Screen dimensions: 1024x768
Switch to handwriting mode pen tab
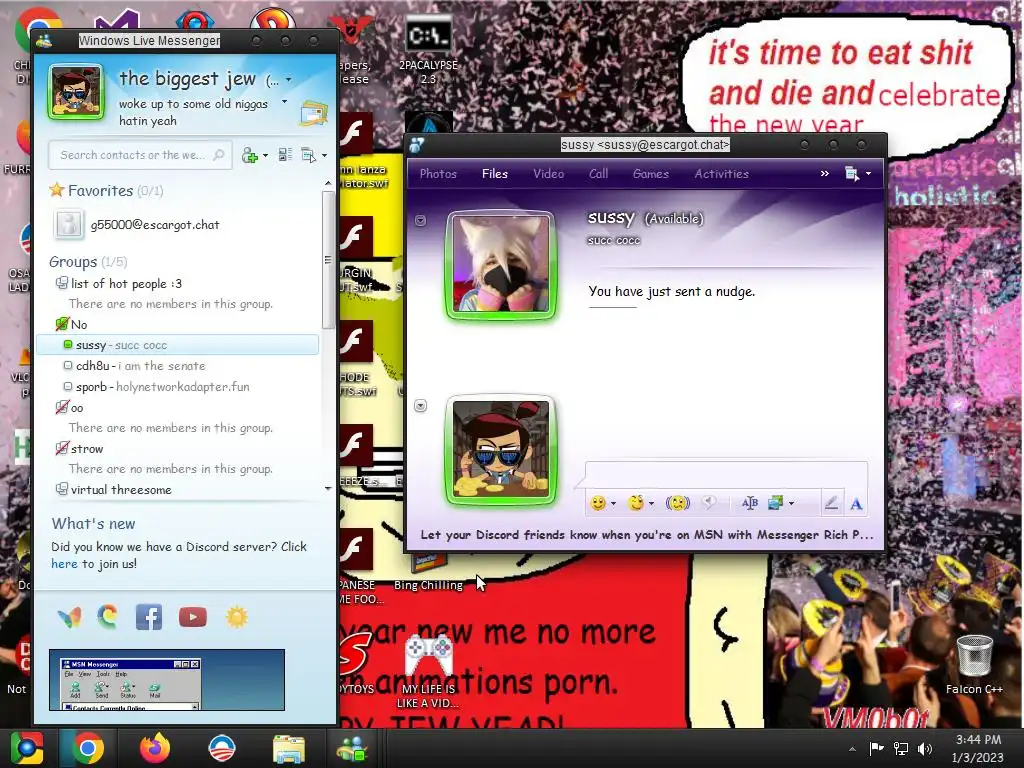point(831,503)
